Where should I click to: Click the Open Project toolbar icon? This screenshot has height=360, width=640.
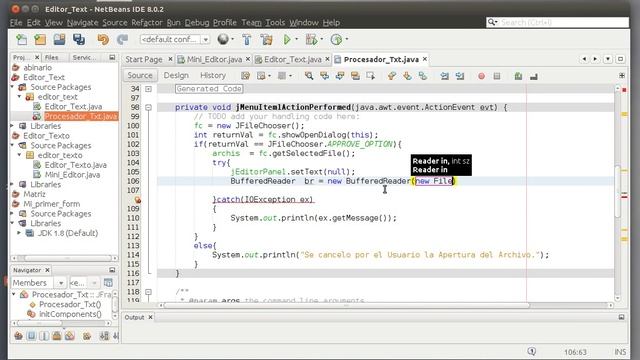59,40
